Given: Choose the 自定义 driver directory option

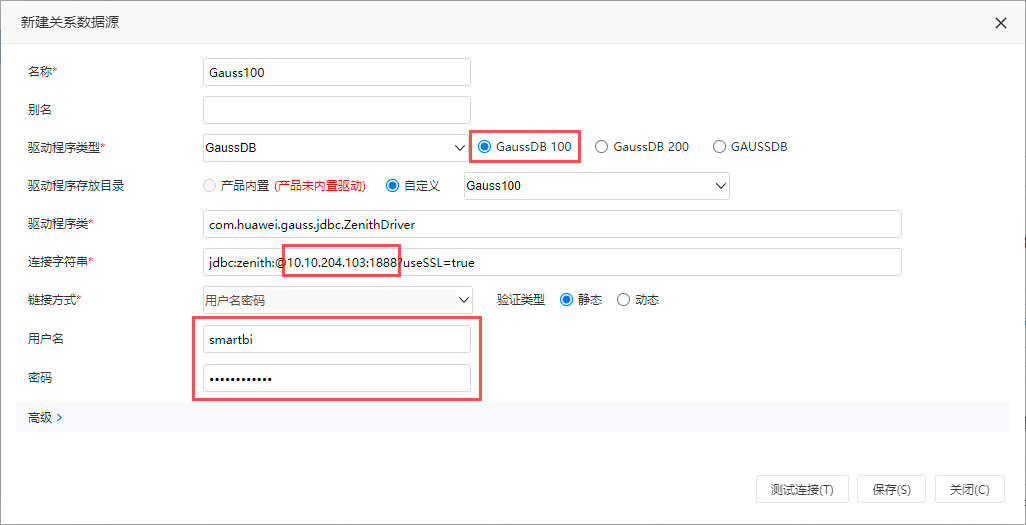Looking at the screenshot, I should coord(393,186).
